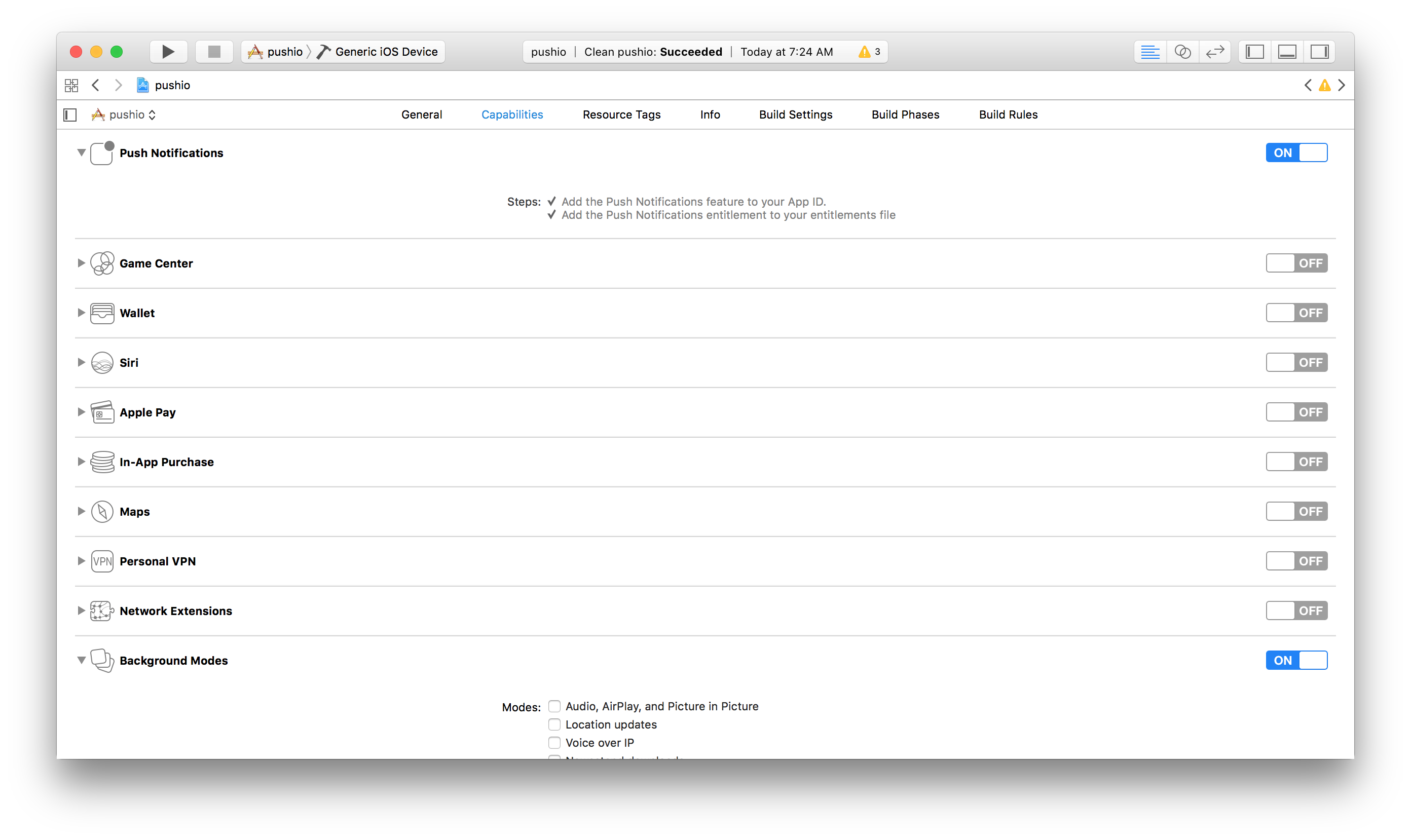This screenshot has height=840, width=1411.
Task: Turn on Personal VPN switch
Action: point(1296,561)
